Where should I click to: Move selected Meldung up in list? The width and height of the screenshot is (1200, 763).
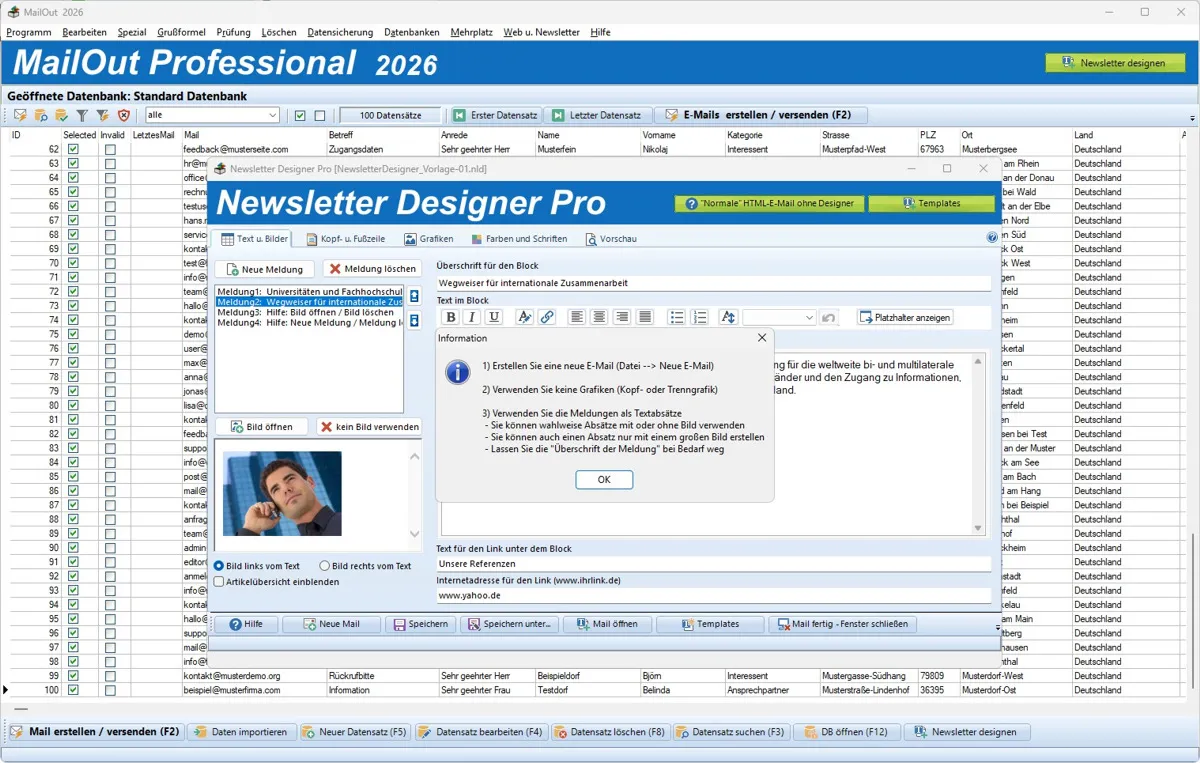(415, 296)
